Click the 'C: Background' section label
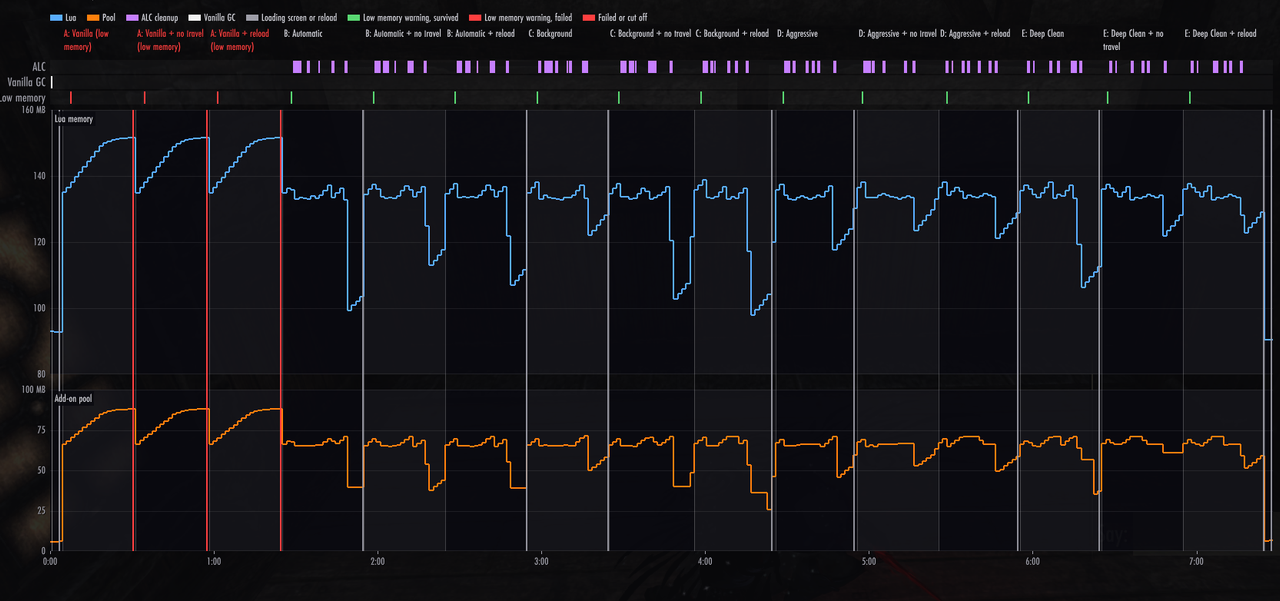Screen dimensions: 1280x601 point(551,34)
